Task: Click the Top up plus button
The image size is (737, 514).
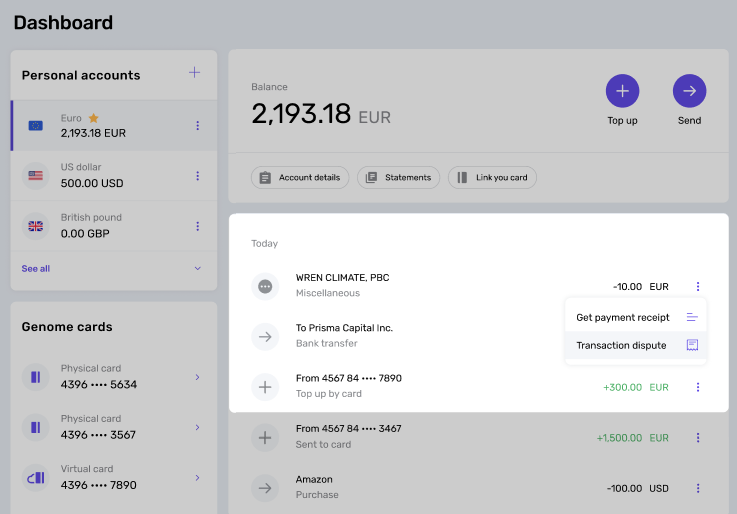Action: [622, 91]
